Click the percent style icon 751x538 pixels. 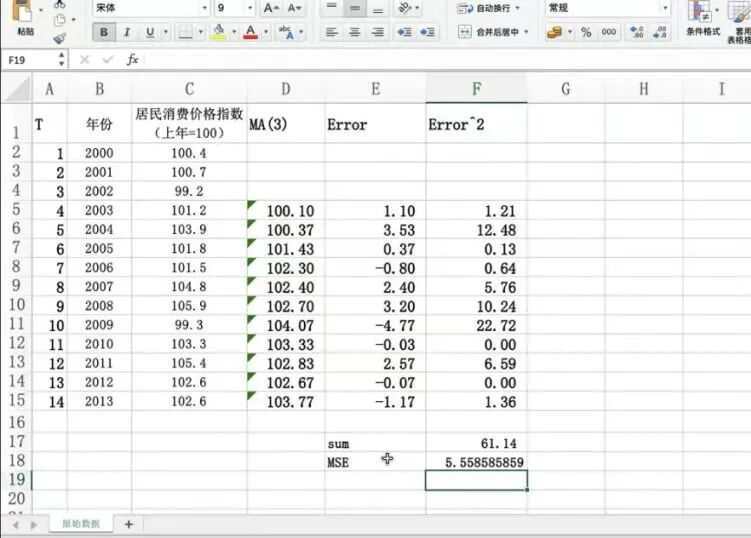[586, 32]
